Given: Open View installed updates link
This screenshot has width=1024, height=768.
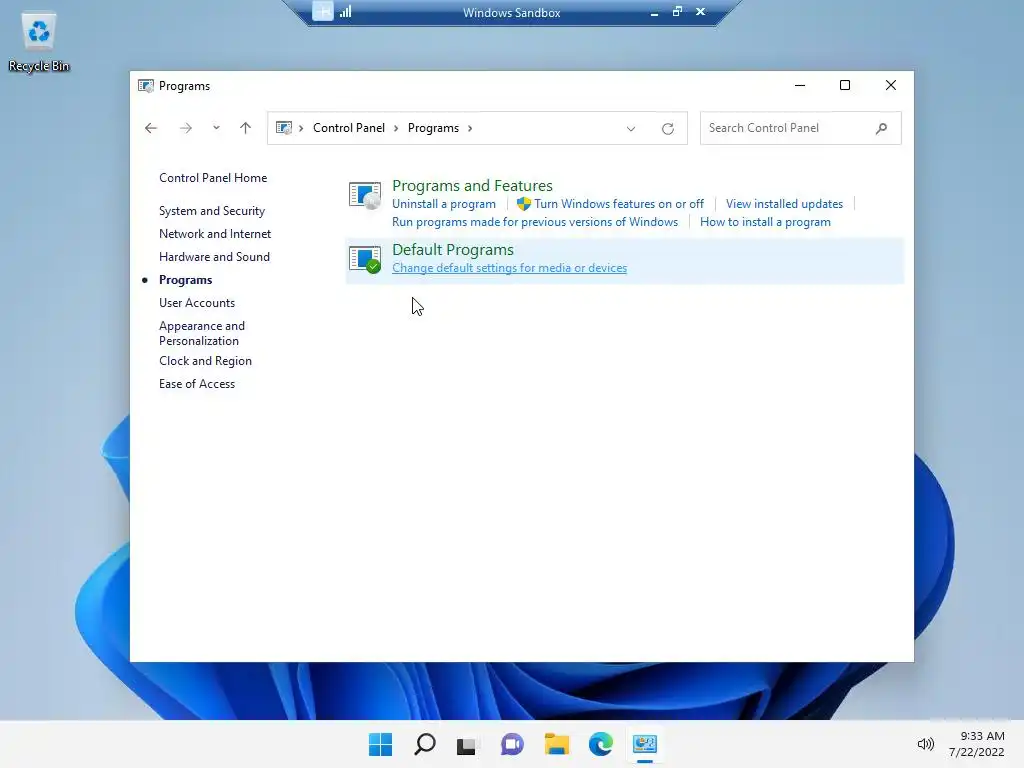Looking at the screenshot, I should 784,204.
